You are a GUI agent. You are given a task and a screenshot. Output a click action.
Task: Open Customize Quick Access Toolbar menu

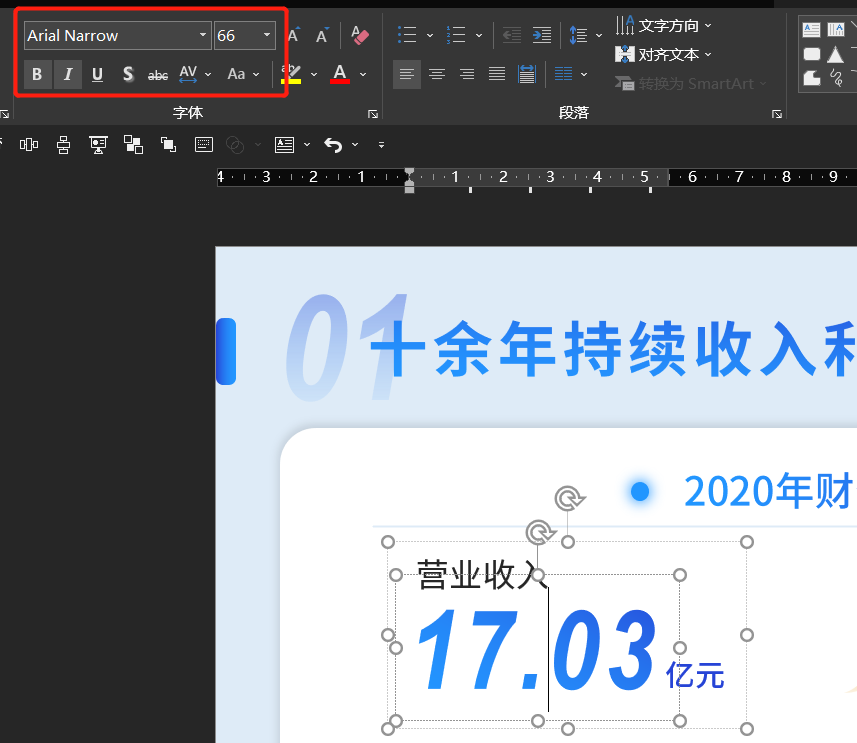pyautogui.click(x=381, y=145)
